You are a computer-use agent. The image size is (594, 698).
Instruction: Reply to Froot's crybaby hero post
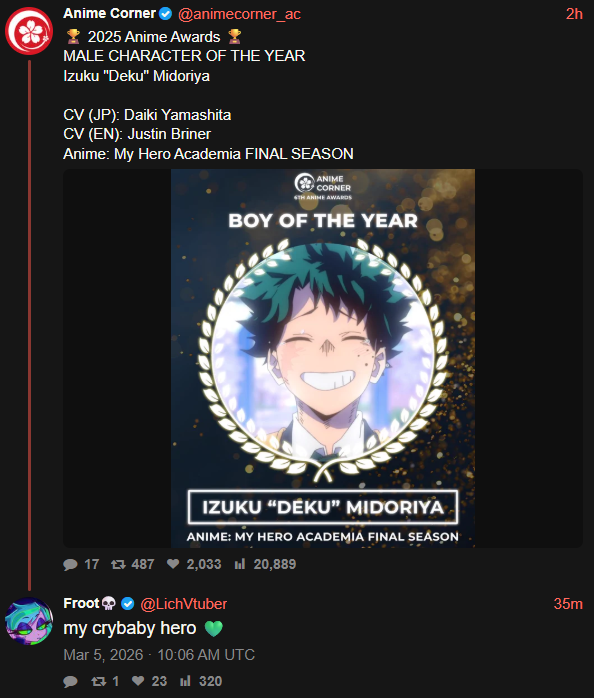click(70, 681)
